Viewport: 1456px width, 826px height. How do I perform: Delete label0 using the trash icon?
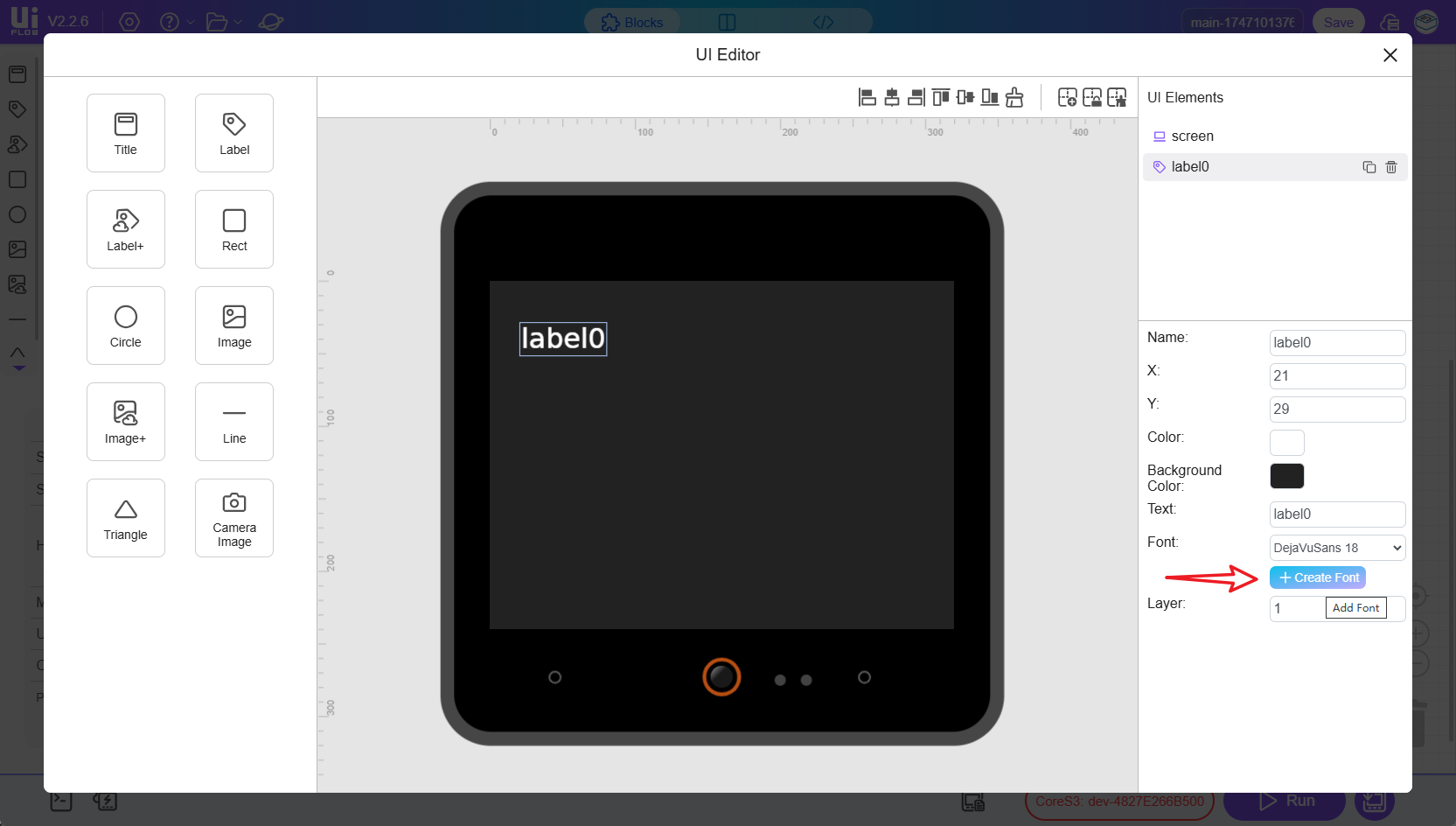point(1391,167)
